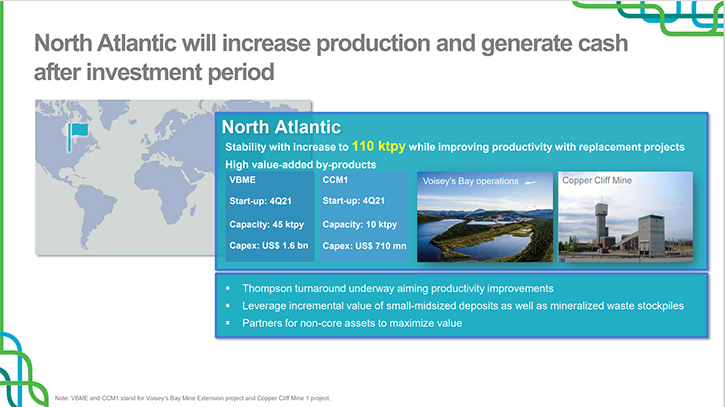The height and width of the screenshot is (407, 725).
Task: Click the Copper Cliff Mine photo
Action: pyautogui.click(x=626, y=217)
